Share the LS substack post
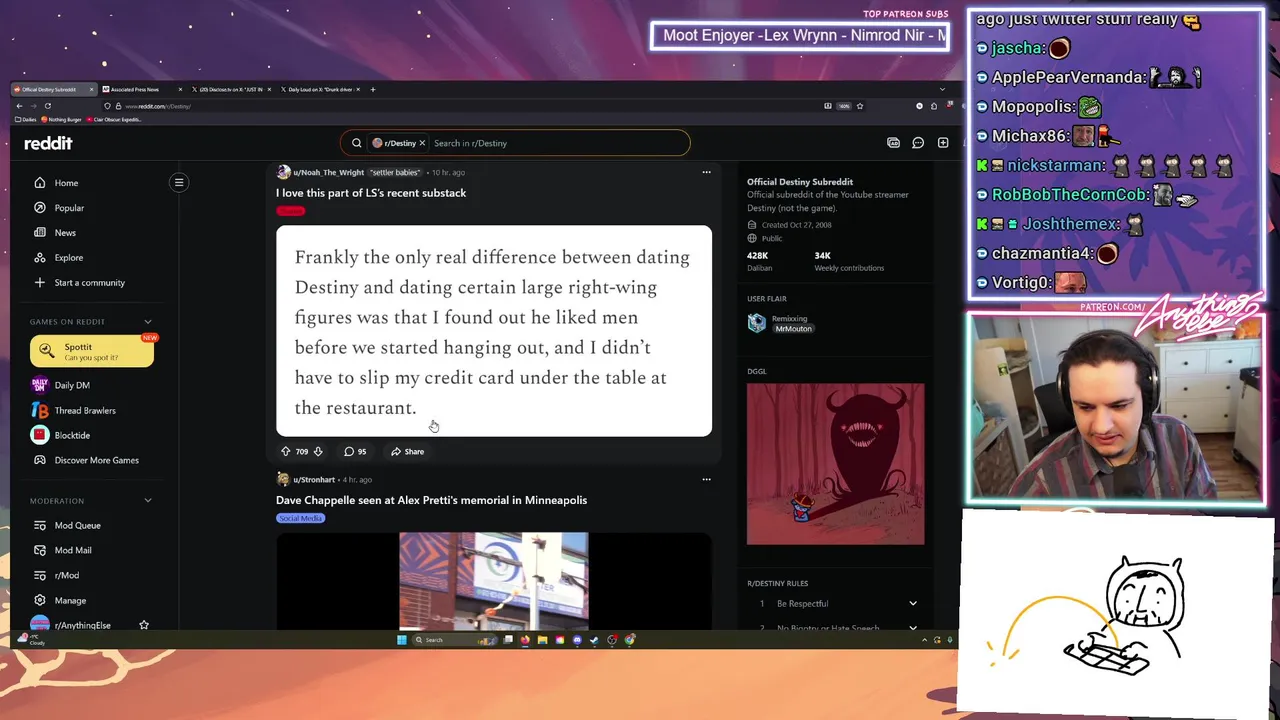 click(407, 451)
